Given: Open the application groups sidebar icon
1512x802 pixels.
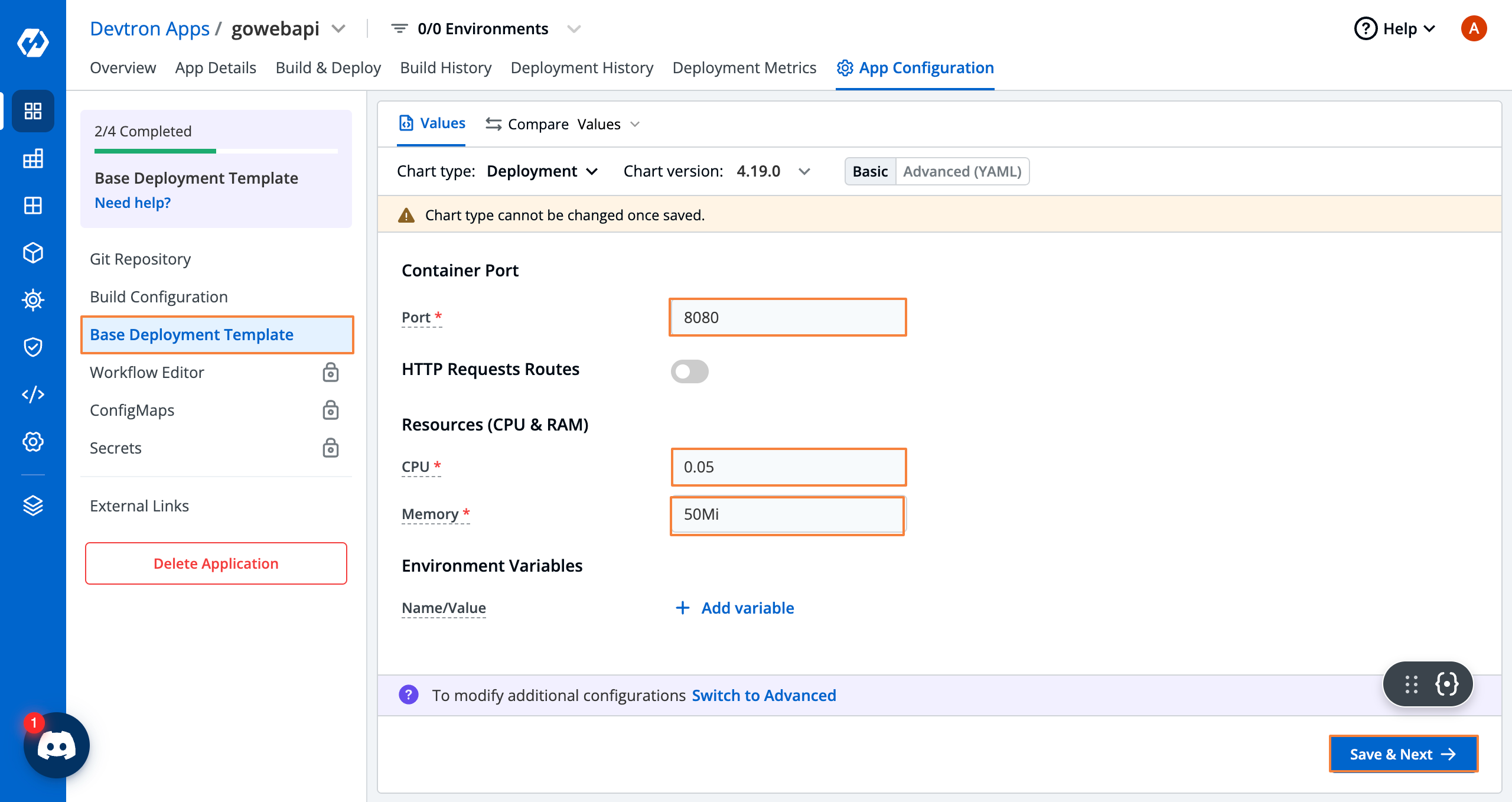Looking at the screenshot, I should pos(33,158).
